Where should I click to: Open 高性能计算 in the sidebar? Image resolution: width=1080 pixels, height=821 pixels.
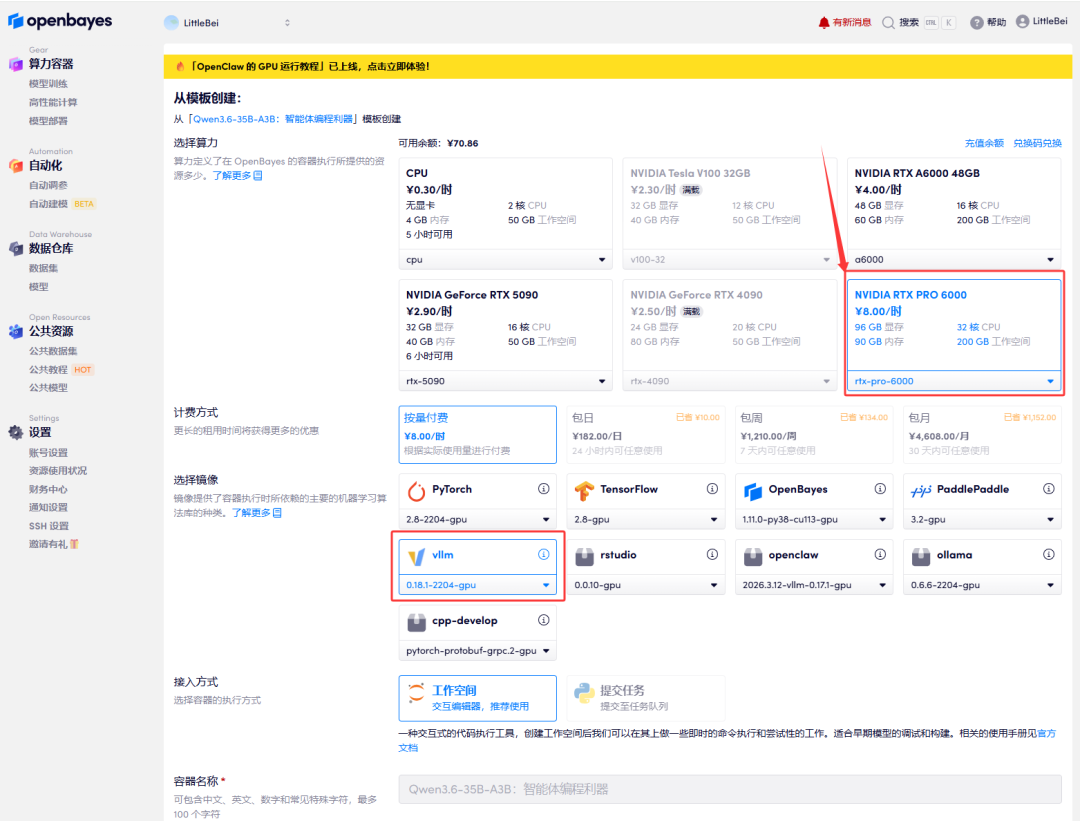point(53,103)
